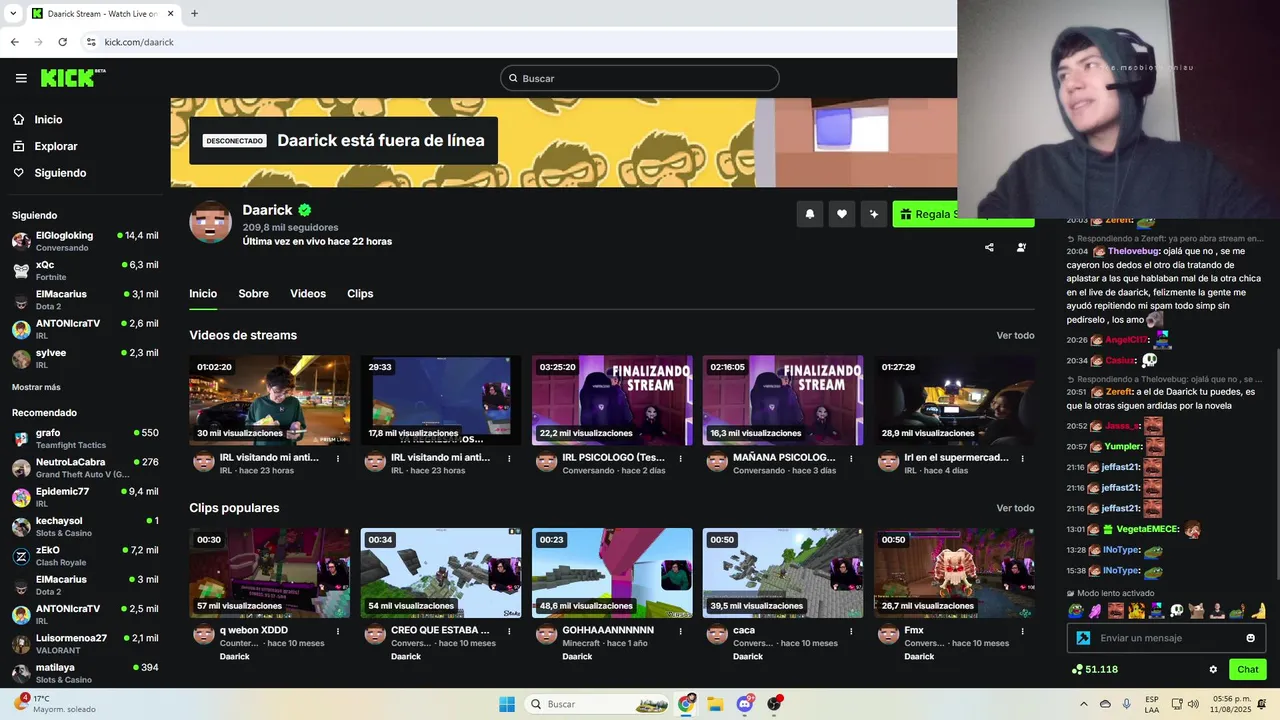Play the 00:23 GOHHAAANNNNNN clip thumbnail
The height and width of the screenshot is (720, 1280).
[x=612, y=573]
